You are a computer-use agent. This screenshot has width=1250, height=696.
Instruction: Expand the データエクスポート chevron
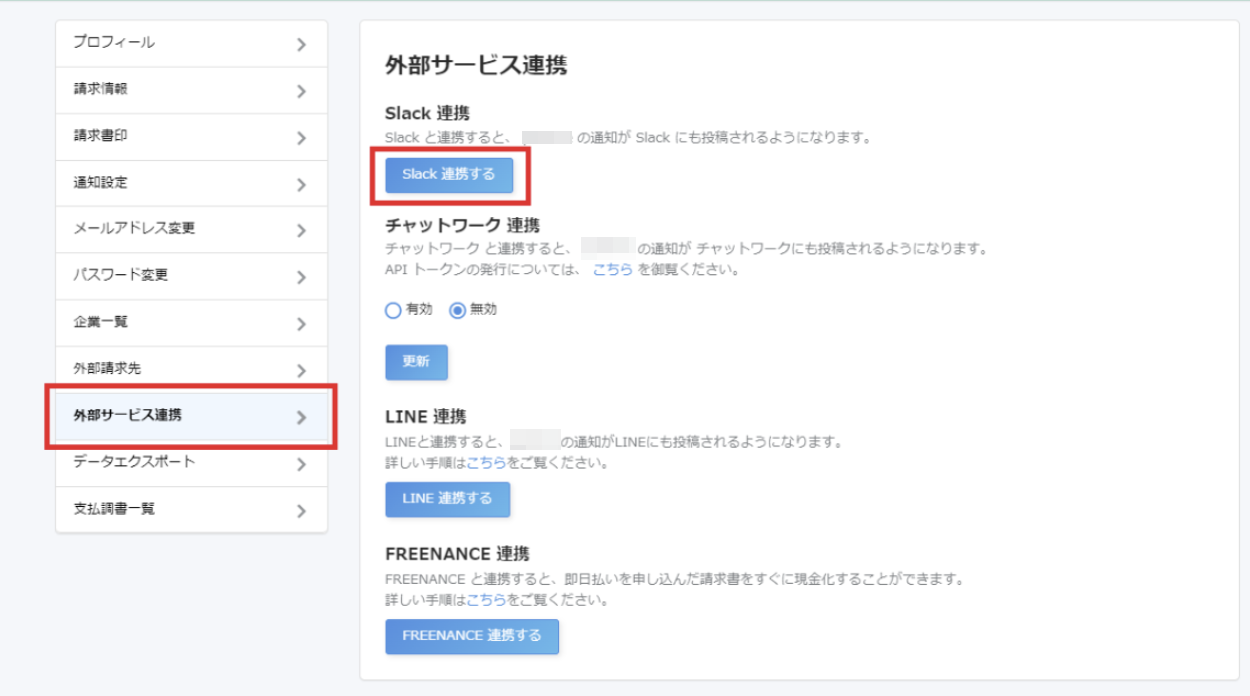coord(301,464)
